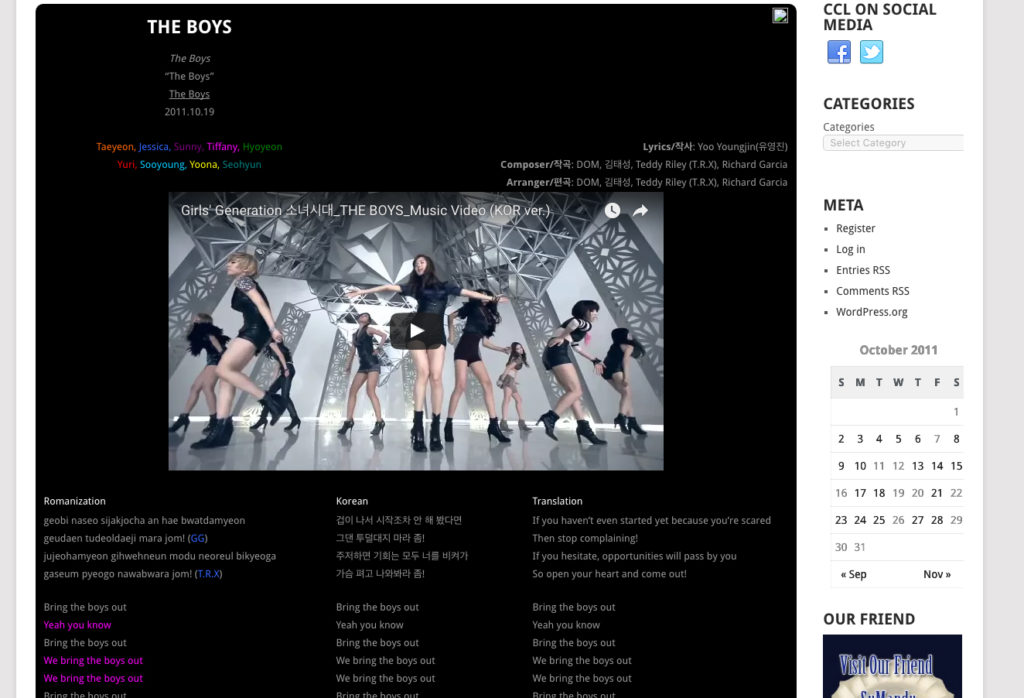Go to previous month Sep
Image resolution: width=1024 pixels, height=698 pixels.
853,574
